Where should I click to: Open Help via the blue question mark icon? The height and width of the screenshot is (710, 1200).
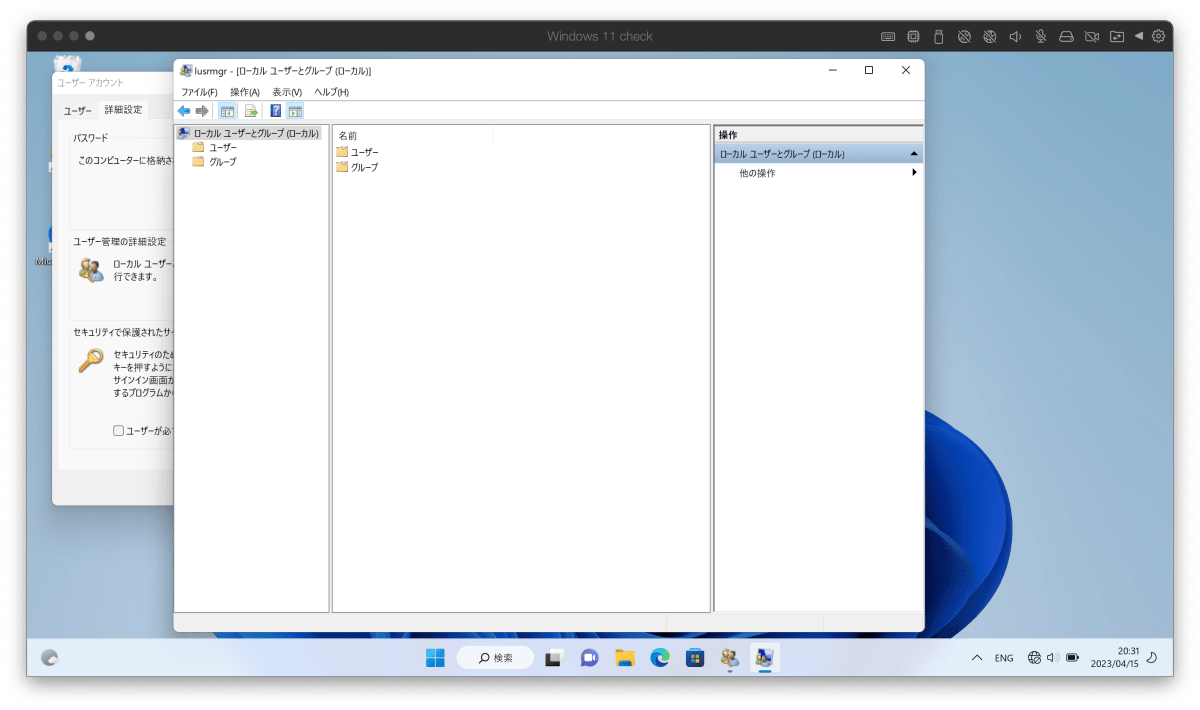[x=276, y=111]
